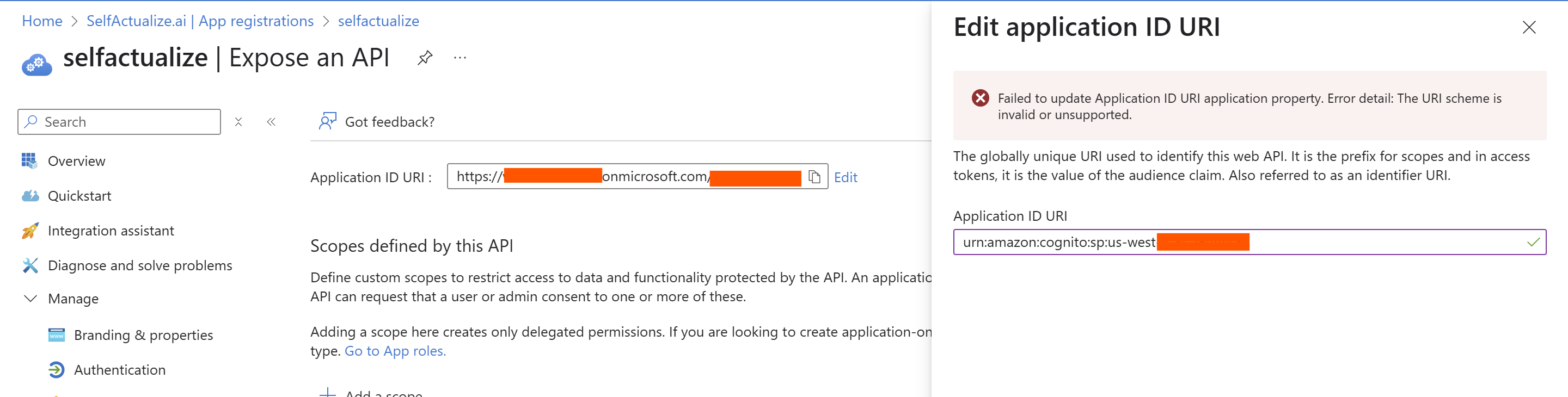1568x397 pixels.
Task: Copy the Application ID URI
Action: (x=814, y=177)
